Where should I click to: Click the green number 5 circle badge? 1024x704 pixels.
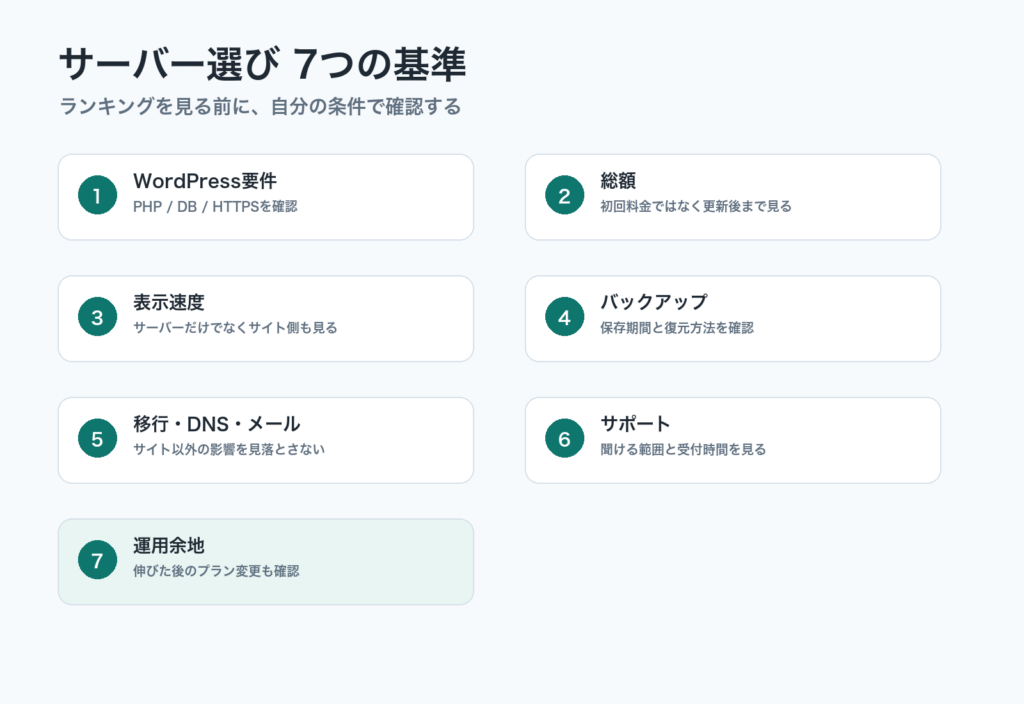[x=97, y=438]
